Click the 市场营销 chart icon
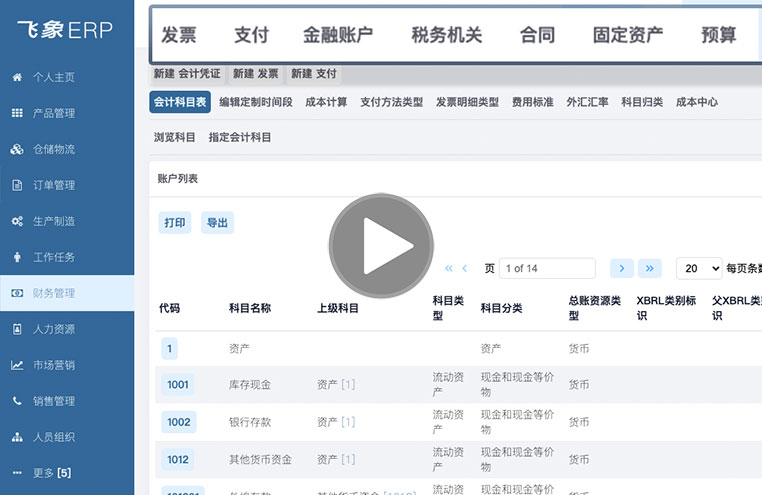The height and width of the screenshot is (495, 762). coord(17,365)
